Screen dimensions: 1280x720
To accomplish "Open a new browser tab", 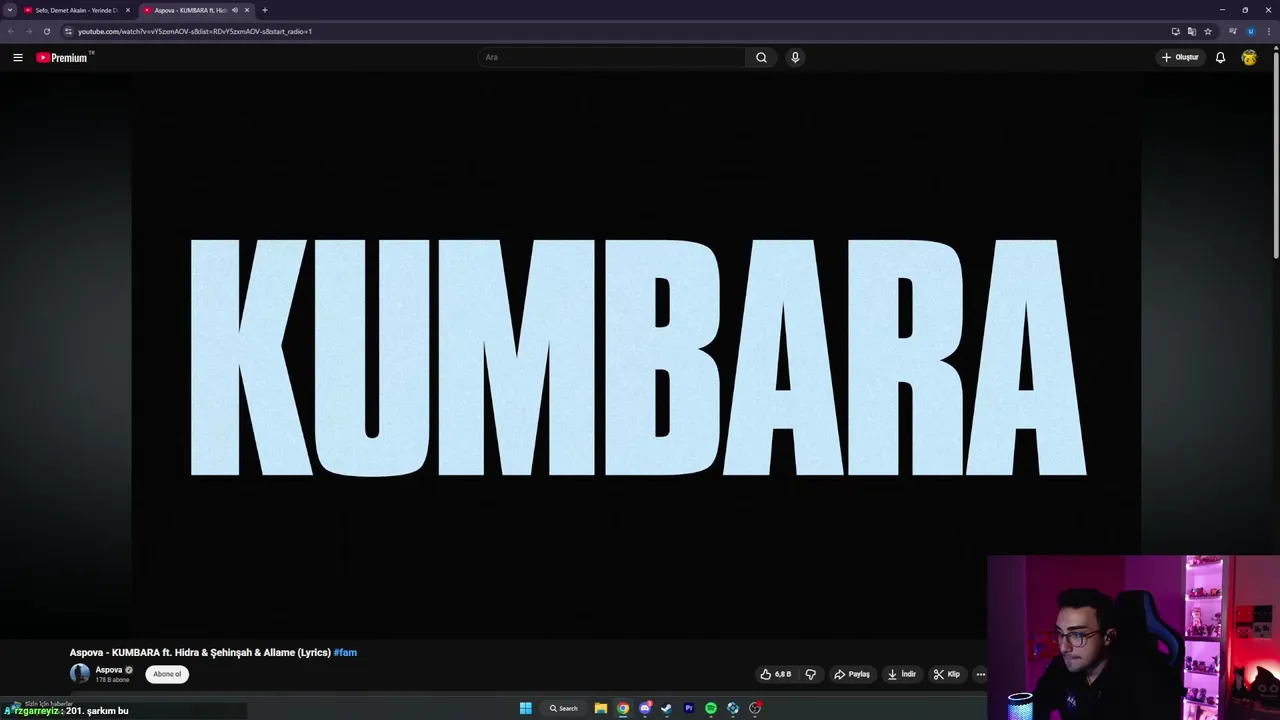I will click(x=265, y=10).
